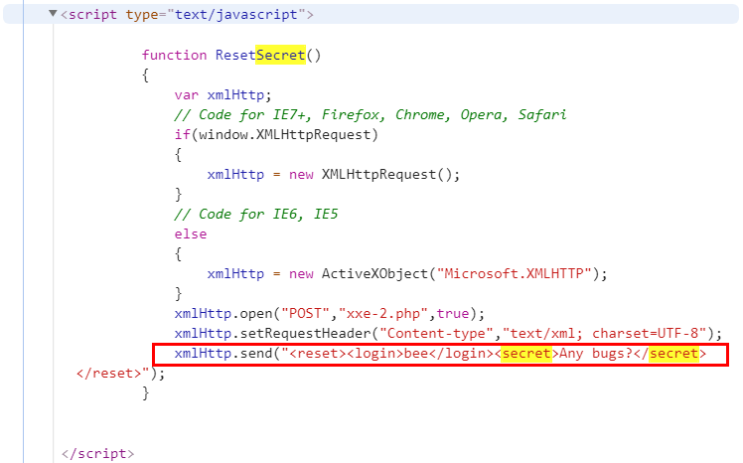
Task: Click the 'else' keyword line
Action: (190, 234)
